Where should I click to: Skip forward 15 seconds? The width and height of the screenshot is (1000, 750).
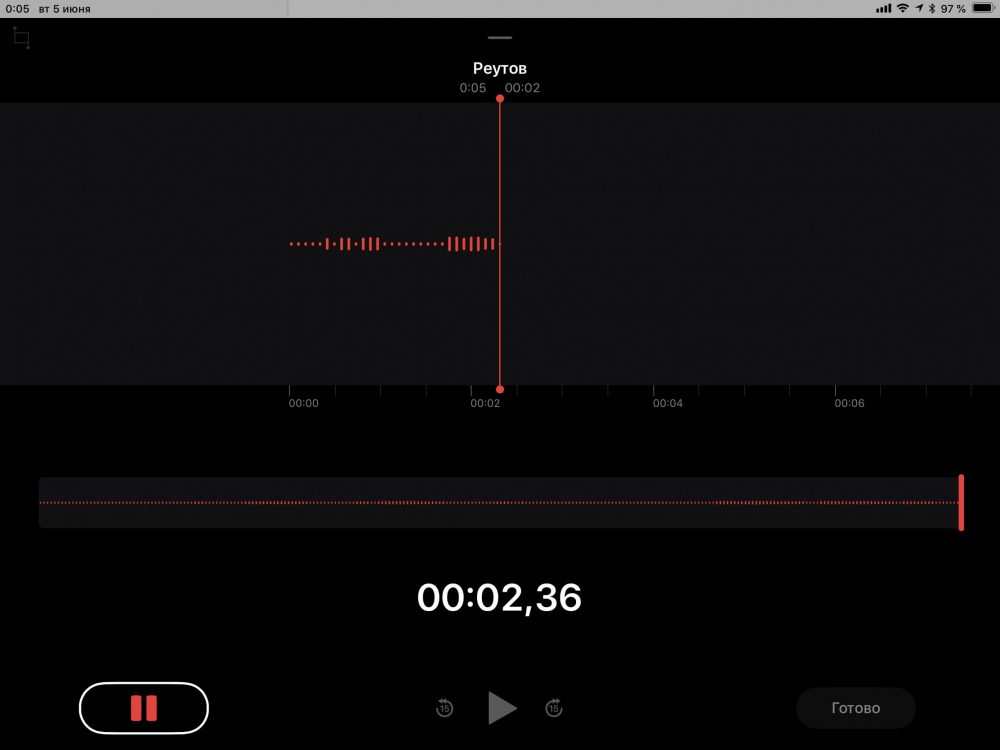[554, 708]
